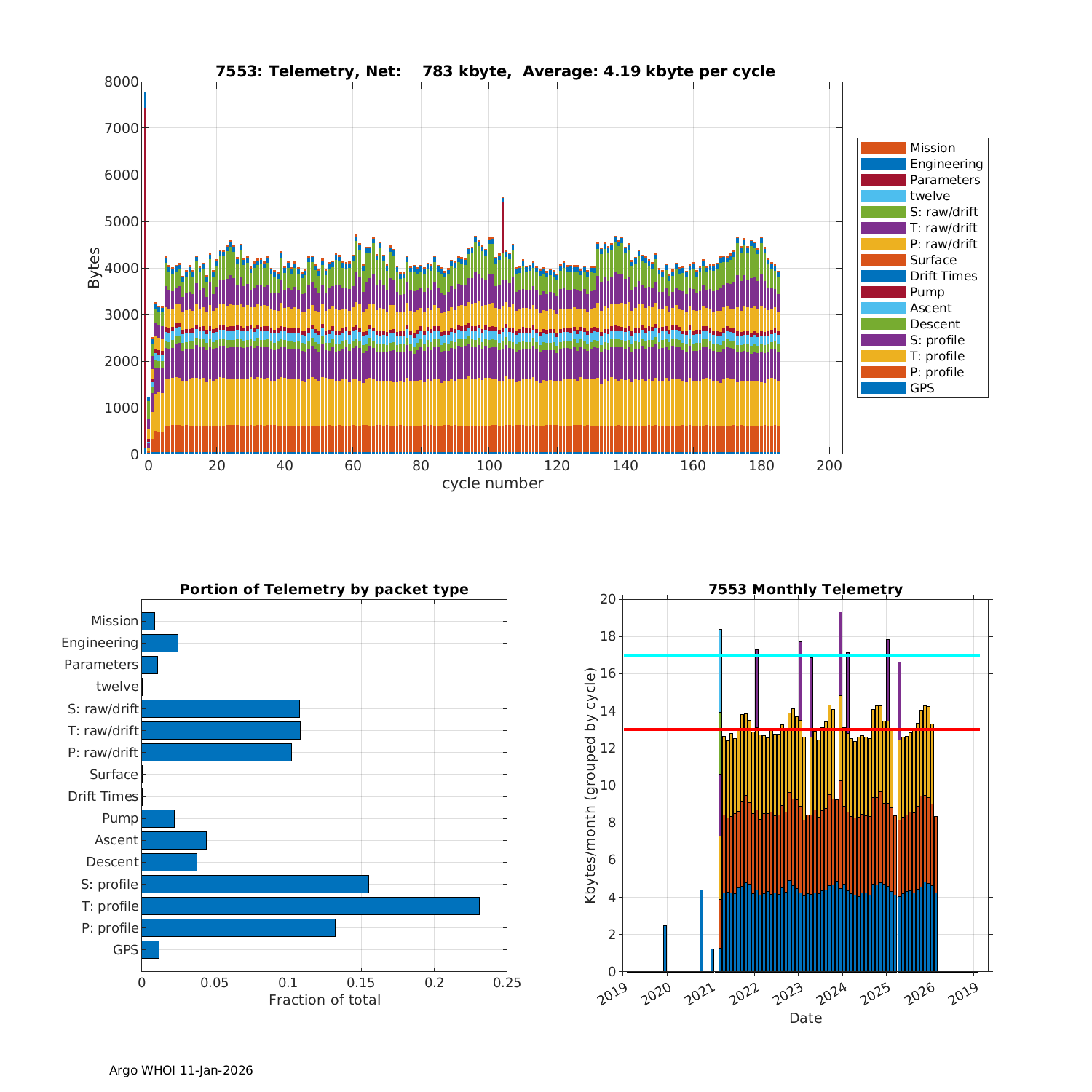Click 'Portion of Telemetry by packet type' title
This screenshot has height=1092, width=1092.
[324, 589]
